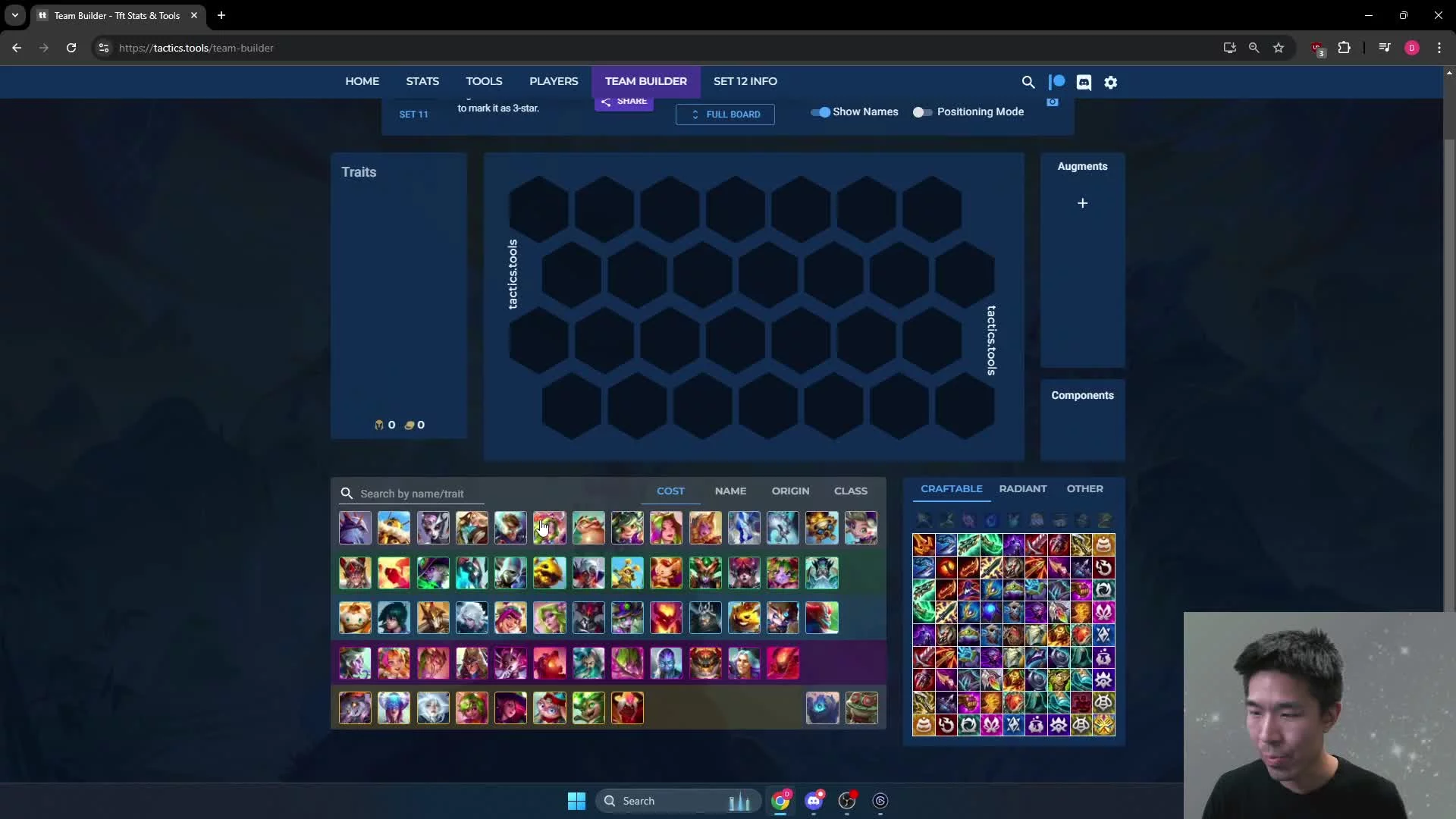
Task: Choose the Nomsy dragon champion
Action: click(x=588, y=528)
